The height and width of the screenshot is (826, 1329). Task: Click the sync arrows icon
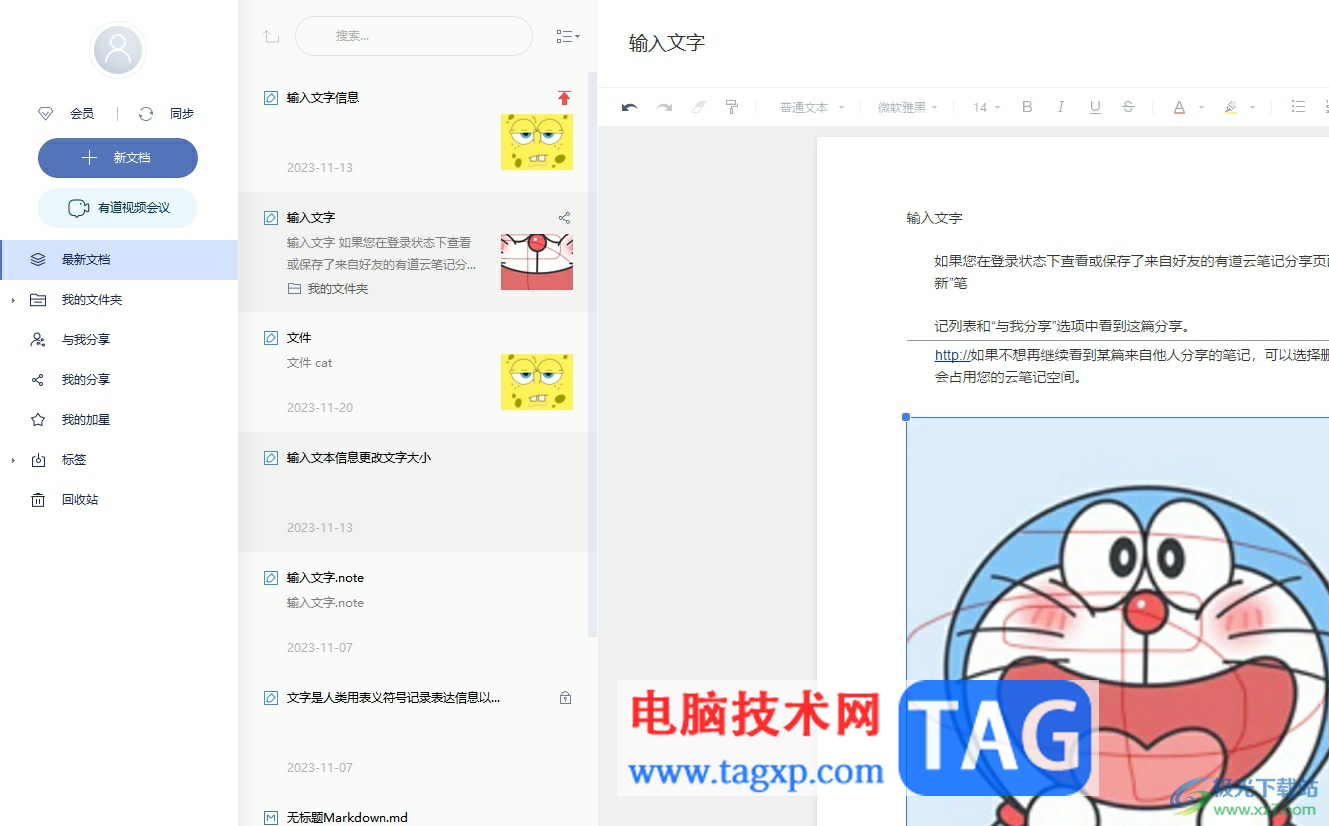pyautogui.click(x=146, y=114)
